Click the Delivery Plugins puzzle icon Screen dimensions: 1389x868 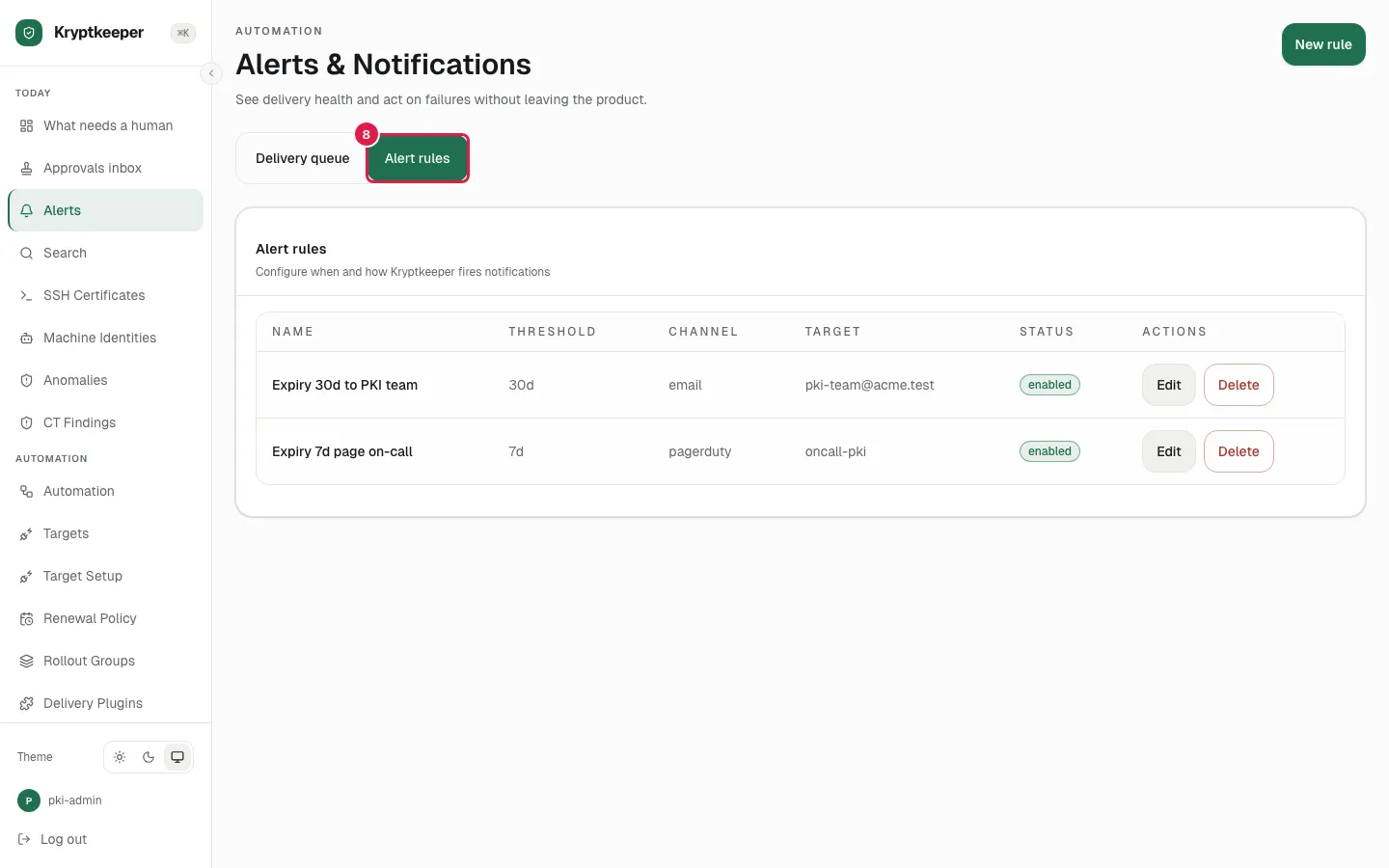pyautogui.click(x=27, y=704)
